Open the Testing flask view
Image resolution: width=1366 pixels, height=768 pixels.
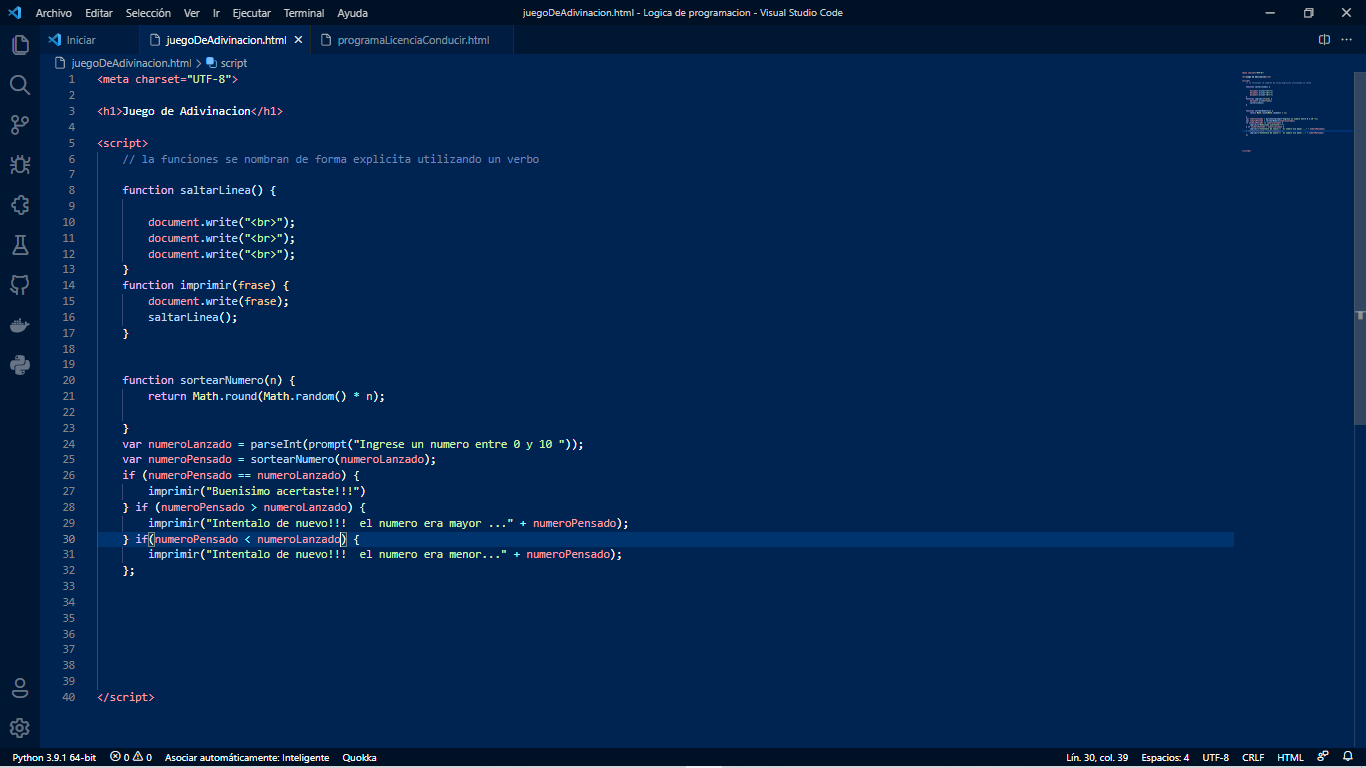pos(20,244)
